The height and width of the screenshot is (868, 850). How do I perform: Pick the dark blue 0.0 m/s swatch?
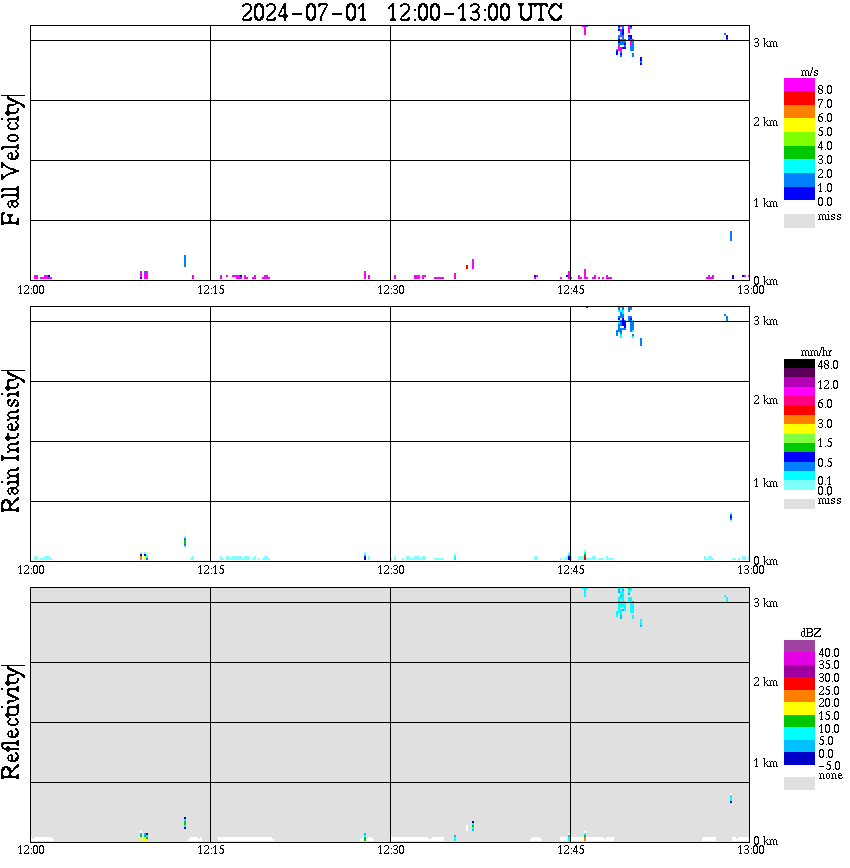[x=799, y=194]
